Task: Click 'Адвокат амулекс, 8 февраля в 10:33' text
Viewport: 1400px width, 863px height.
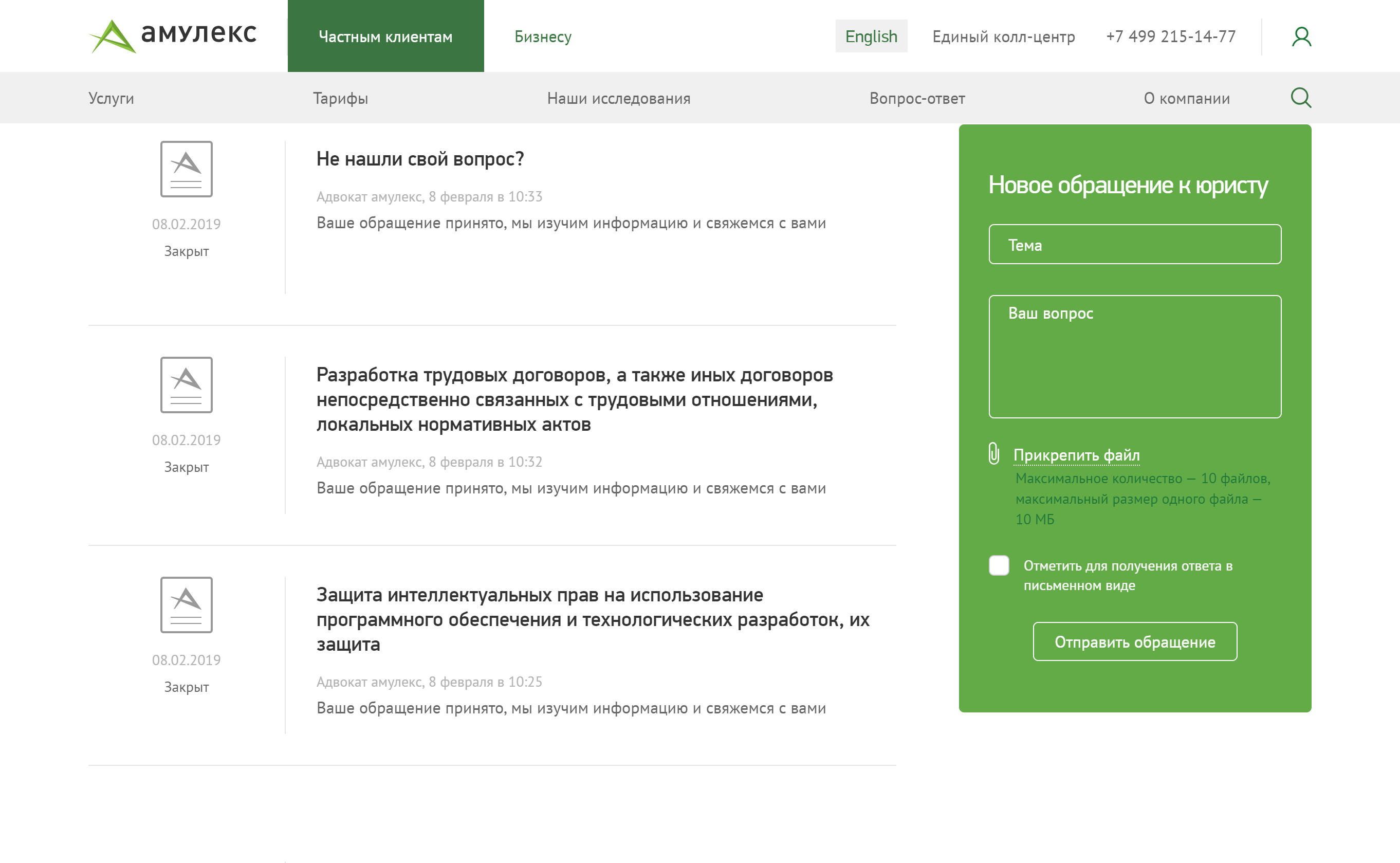Action: [429, 196]
